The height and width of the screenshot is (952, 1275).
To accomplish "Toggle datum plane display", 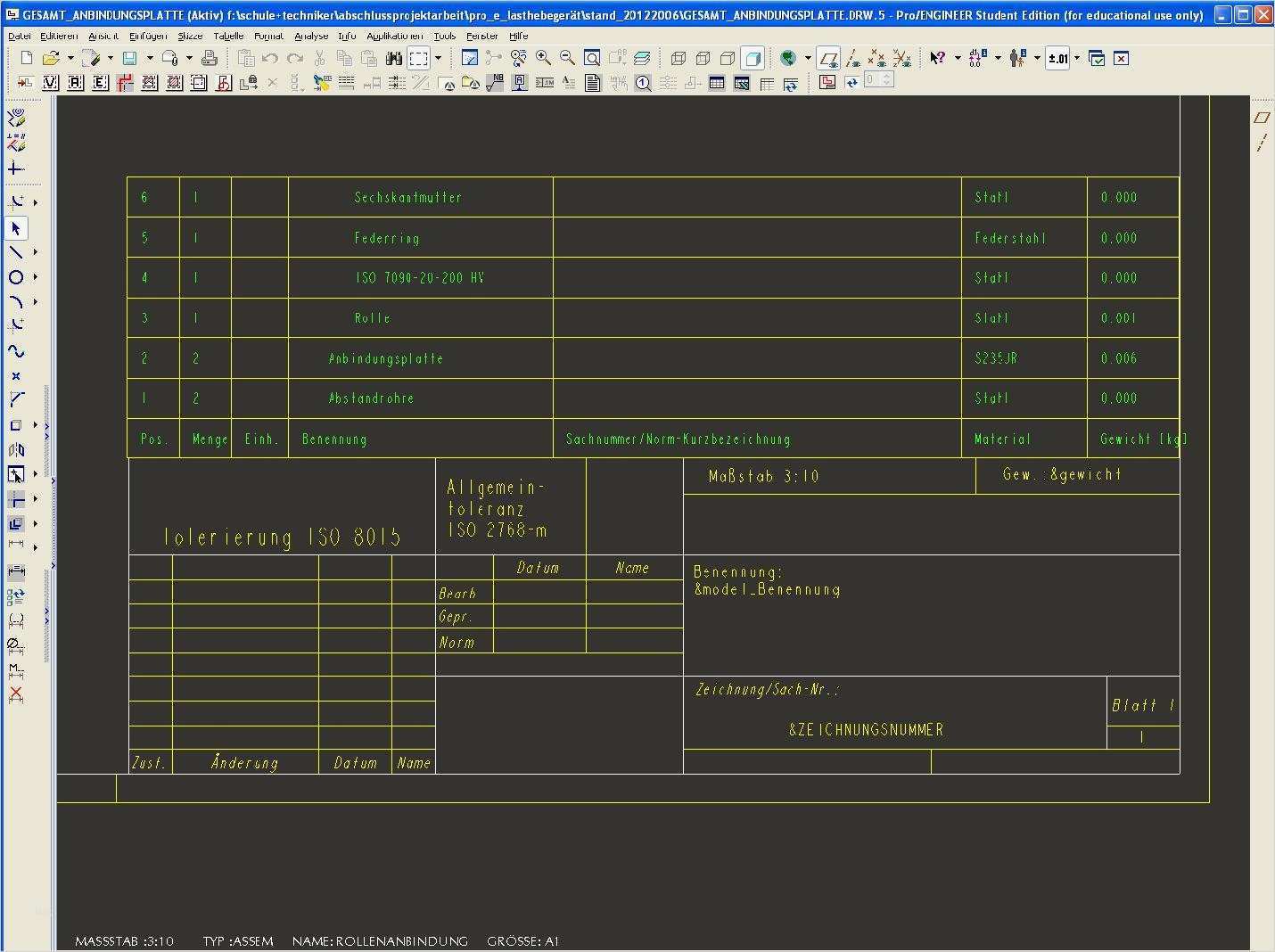I will [828, 59].
